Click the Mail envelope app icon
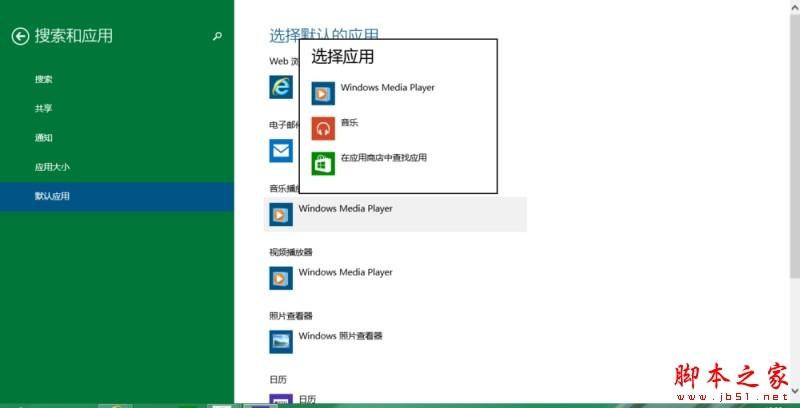Viewport: 800px width, 408px height. [x=281, y=151]
